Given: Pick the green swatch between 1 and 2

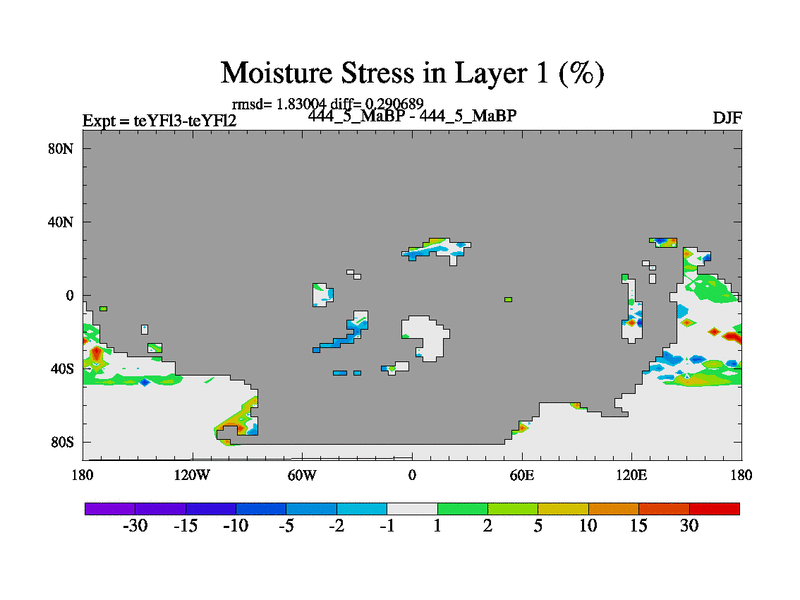Looking at the screenshot, I should [462, 509].
